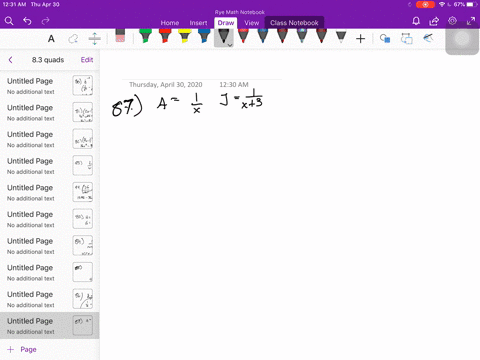This screenshot has width=480, height=360.
Task: Switch to the Home tab
Action: tap(170, 23)
